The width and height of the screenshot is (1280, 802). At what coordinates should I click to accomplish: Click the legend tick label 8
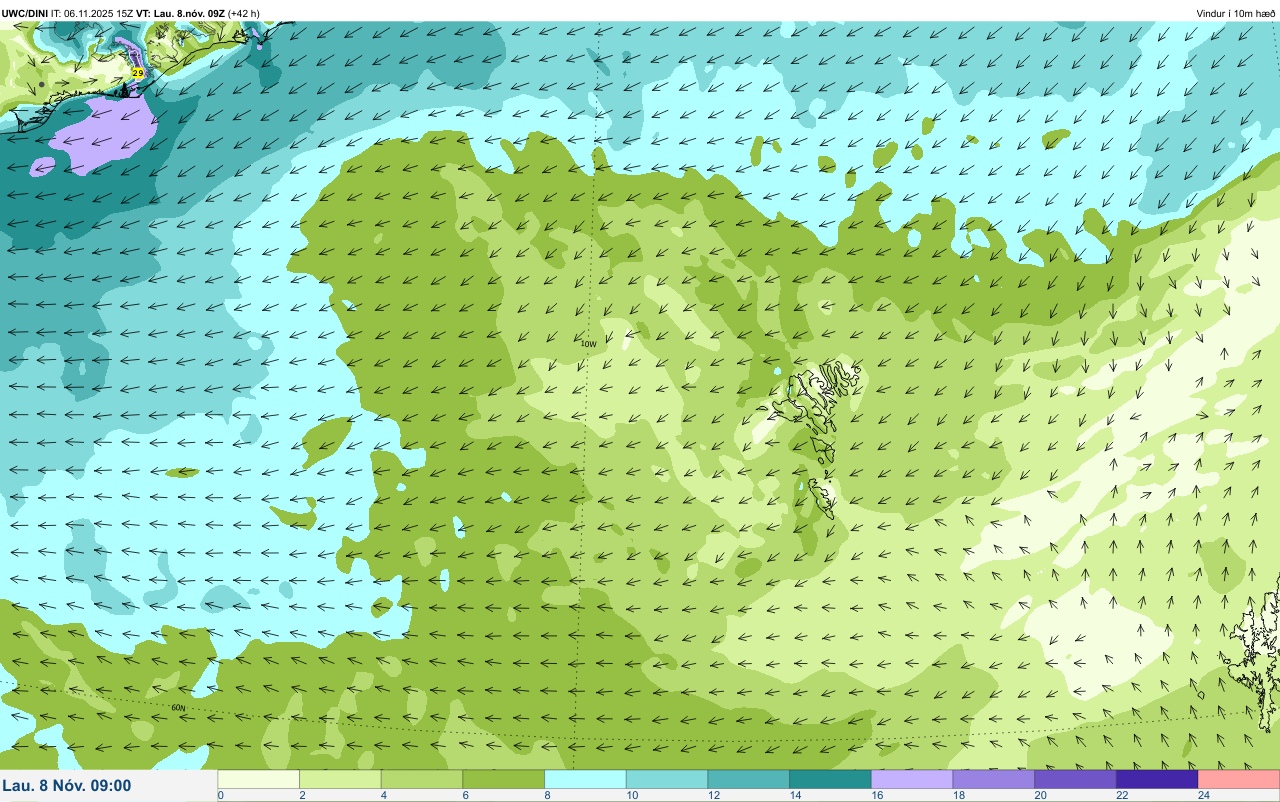point(546,795)
